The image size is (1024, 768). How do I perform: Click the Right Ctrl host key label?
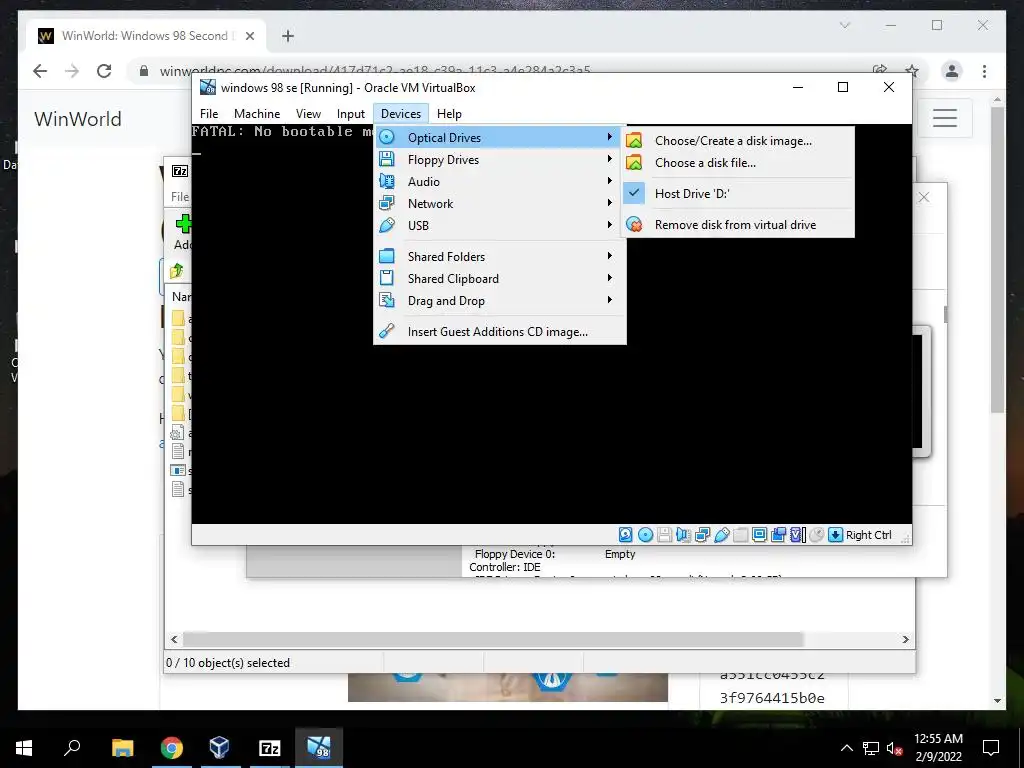869,535
